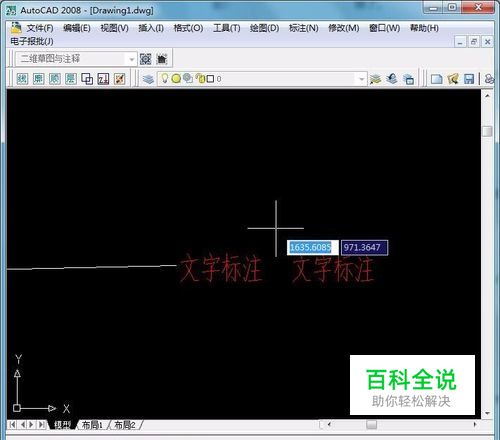The height and width of the screenshot is (440, 500).
Task: Click the Open file icon
Action: [x=453, y=79]
